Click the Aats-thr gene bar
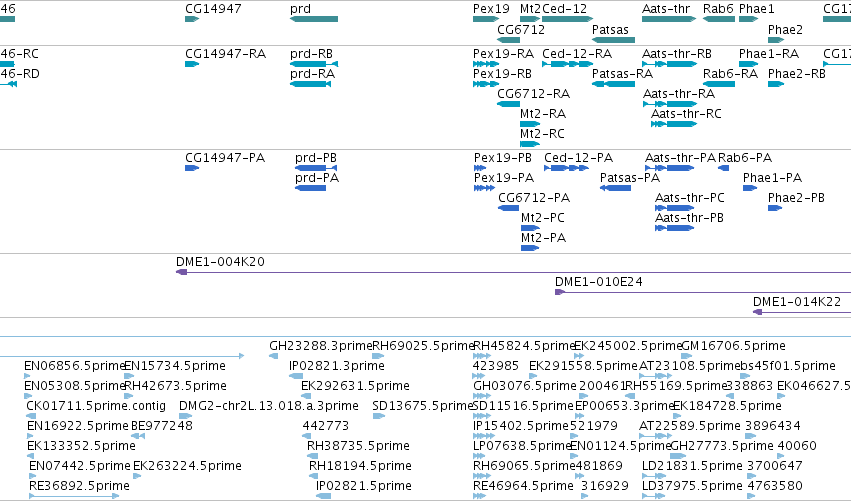 [x=669, y=19]
